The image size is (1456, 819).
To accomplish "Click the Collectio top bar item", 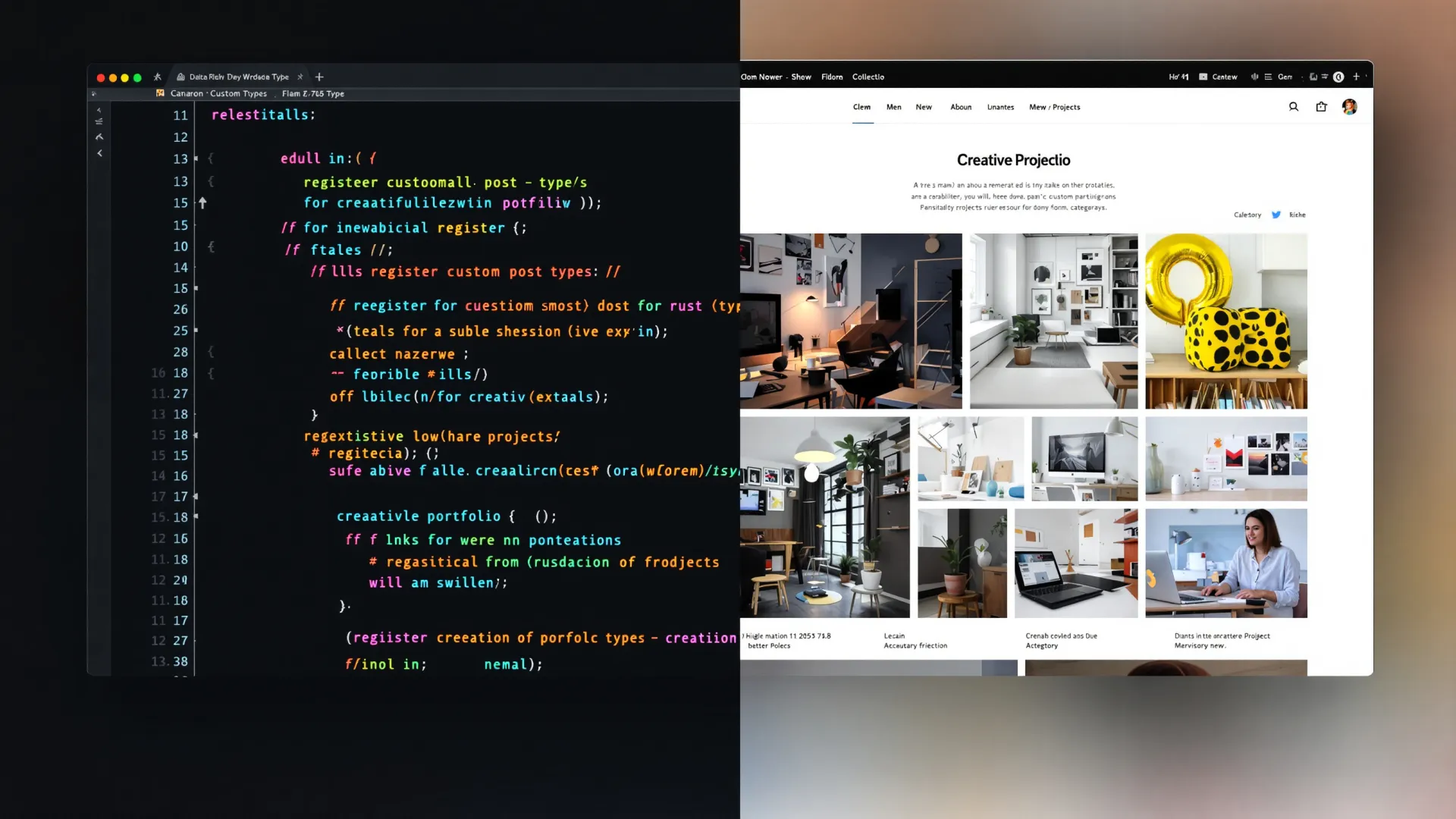I will (868, 77).
